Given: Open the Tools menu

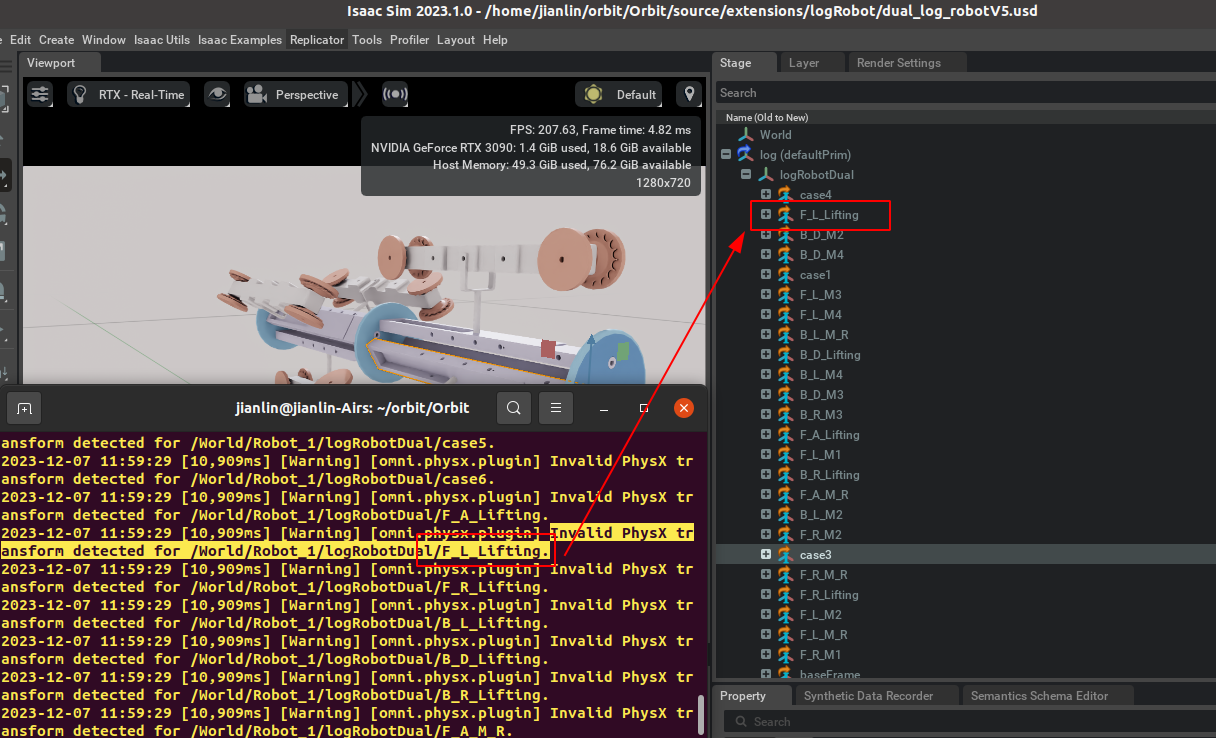Looking at the screenshot, I should 367,40.
